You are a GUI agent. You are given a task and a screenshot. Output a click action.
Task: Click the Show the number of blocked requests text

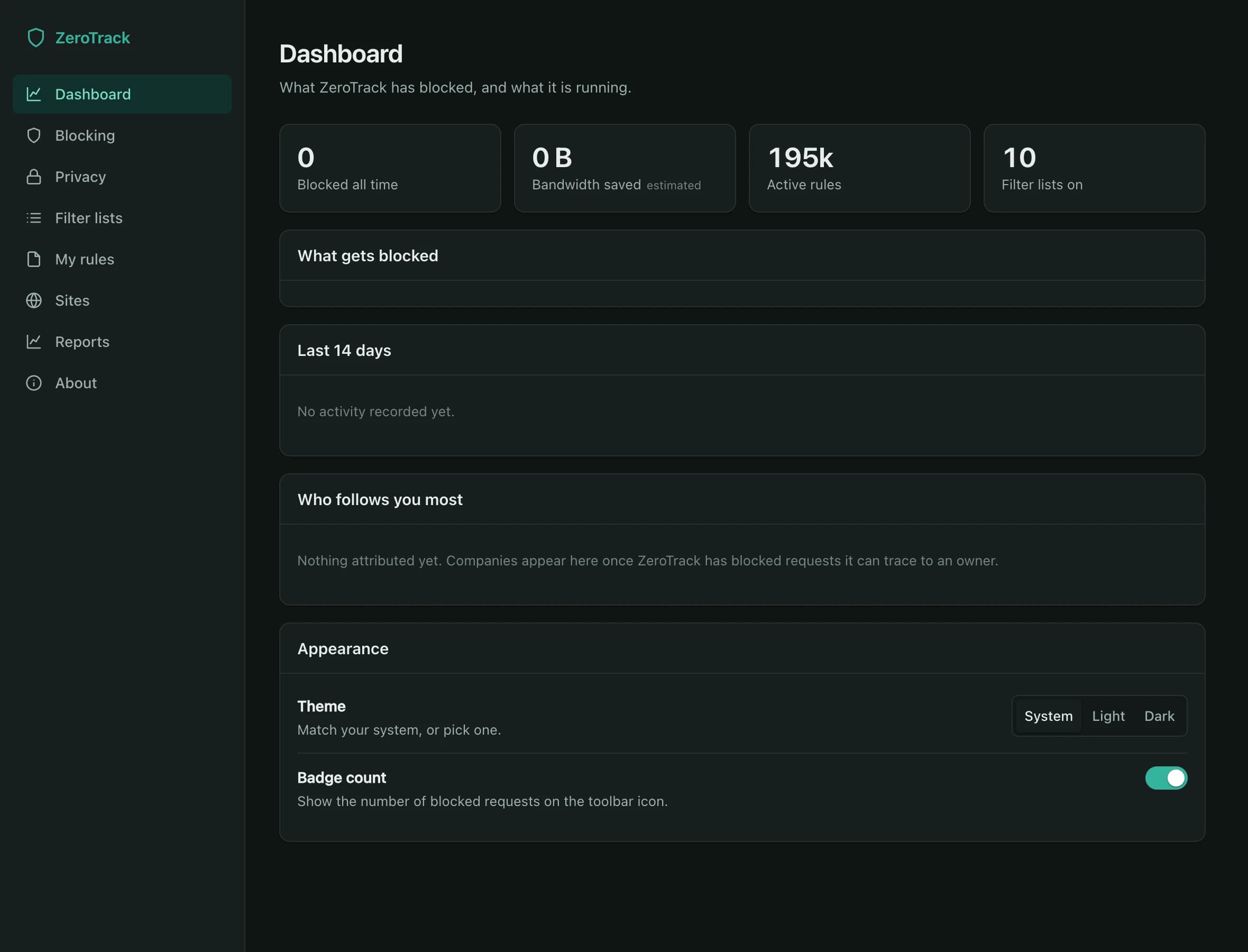click(482, 801)
